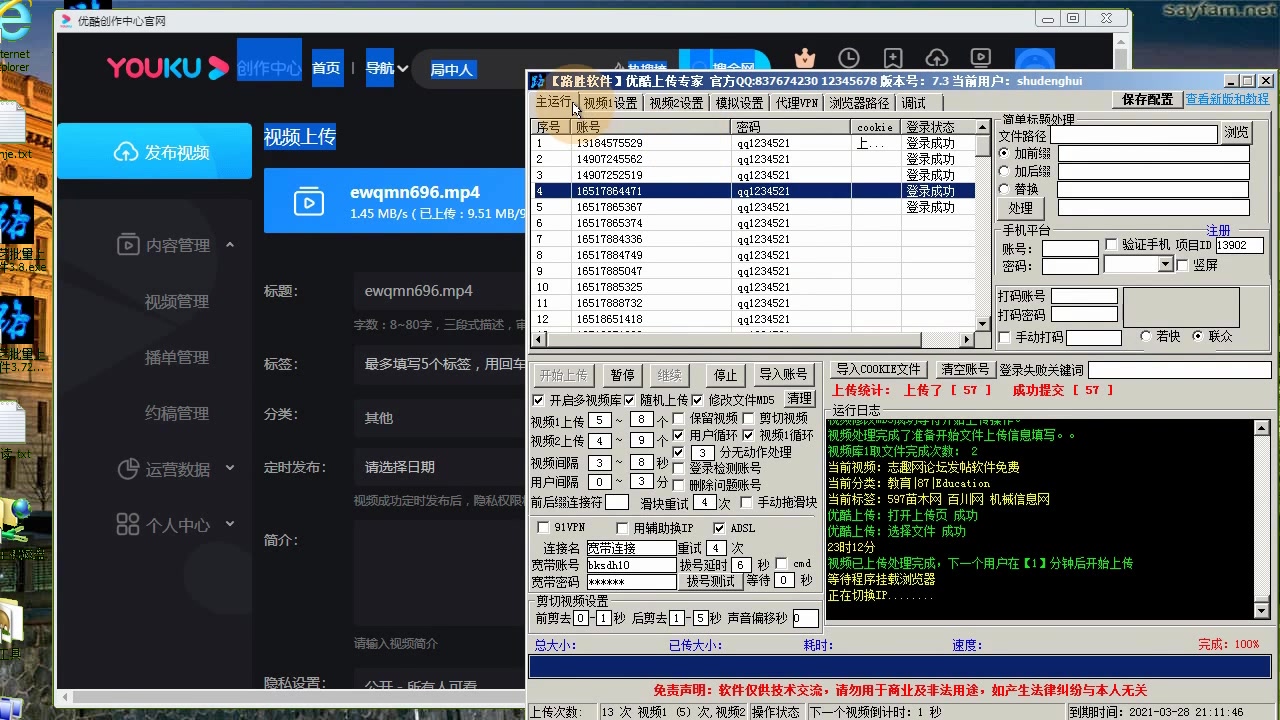This screenshot has height=720, width=1280.
Task: Click the cloud upload icon in Youku header
Action: pyautogui.click(x=937, y=59)
